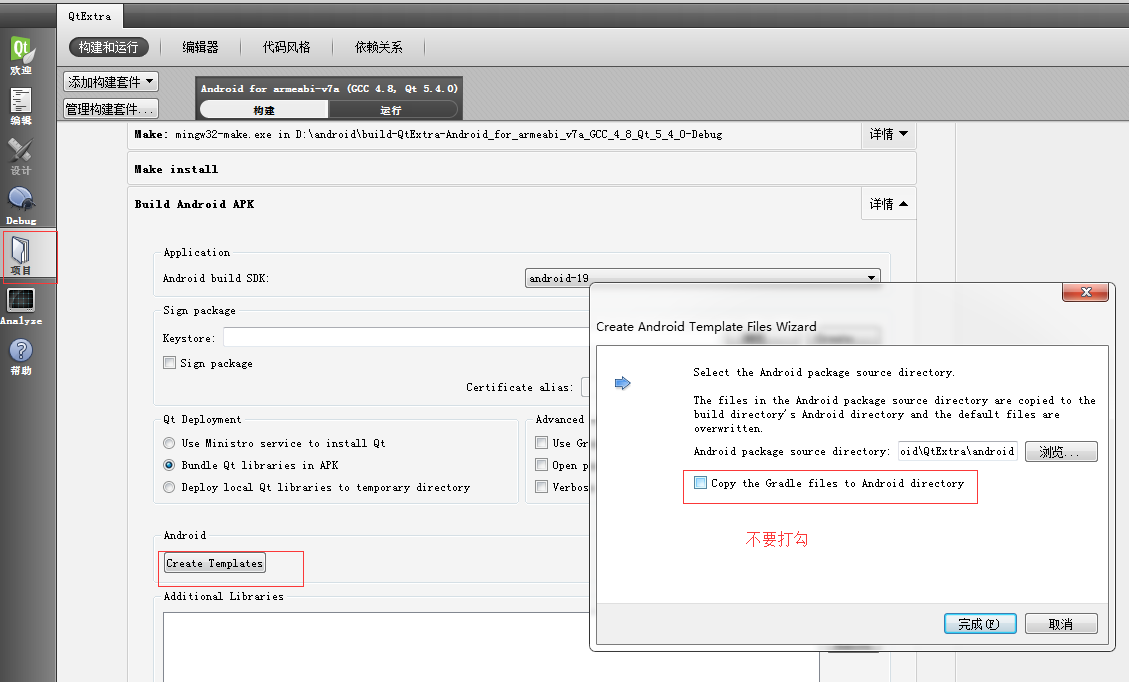Enable the Sign package checkbox
The width and height of the screenshot is (1129, 682).
point(169,363)
